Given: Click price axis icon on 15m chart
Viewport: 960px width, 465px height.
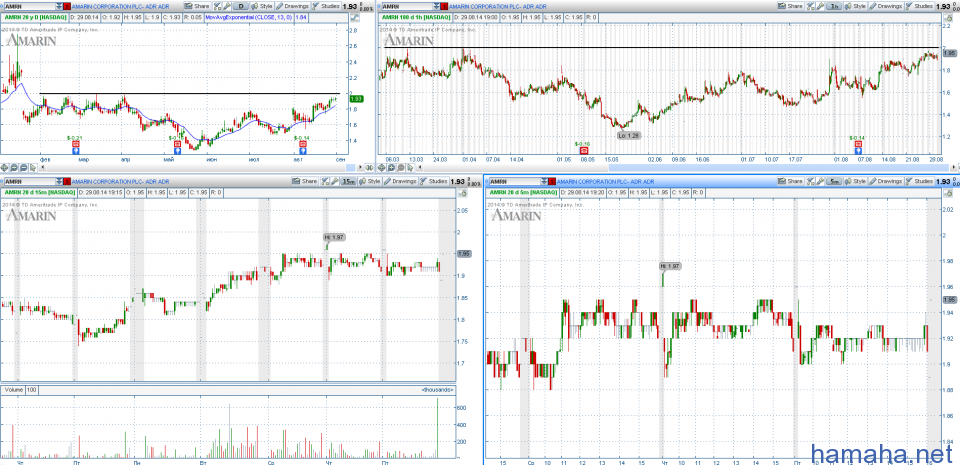Looking at the screenshot, I should [x=463, y=192].
